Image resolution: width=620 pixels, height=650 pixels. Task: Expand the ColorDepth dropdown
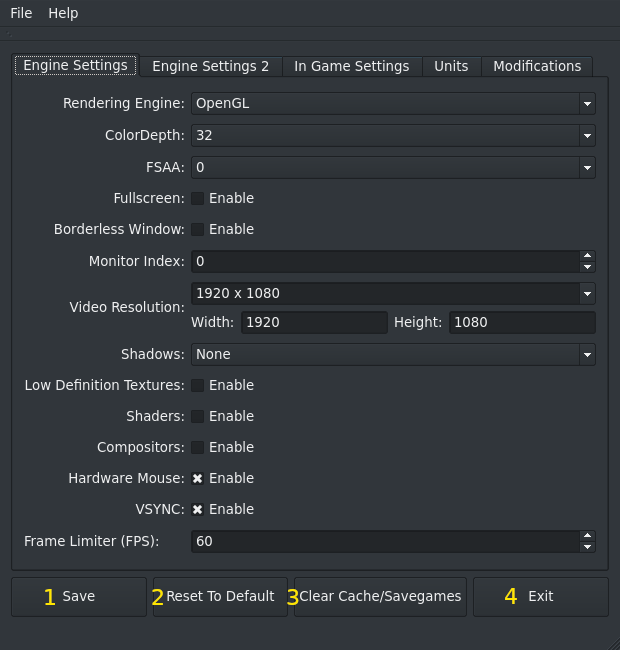pos(586,135)
